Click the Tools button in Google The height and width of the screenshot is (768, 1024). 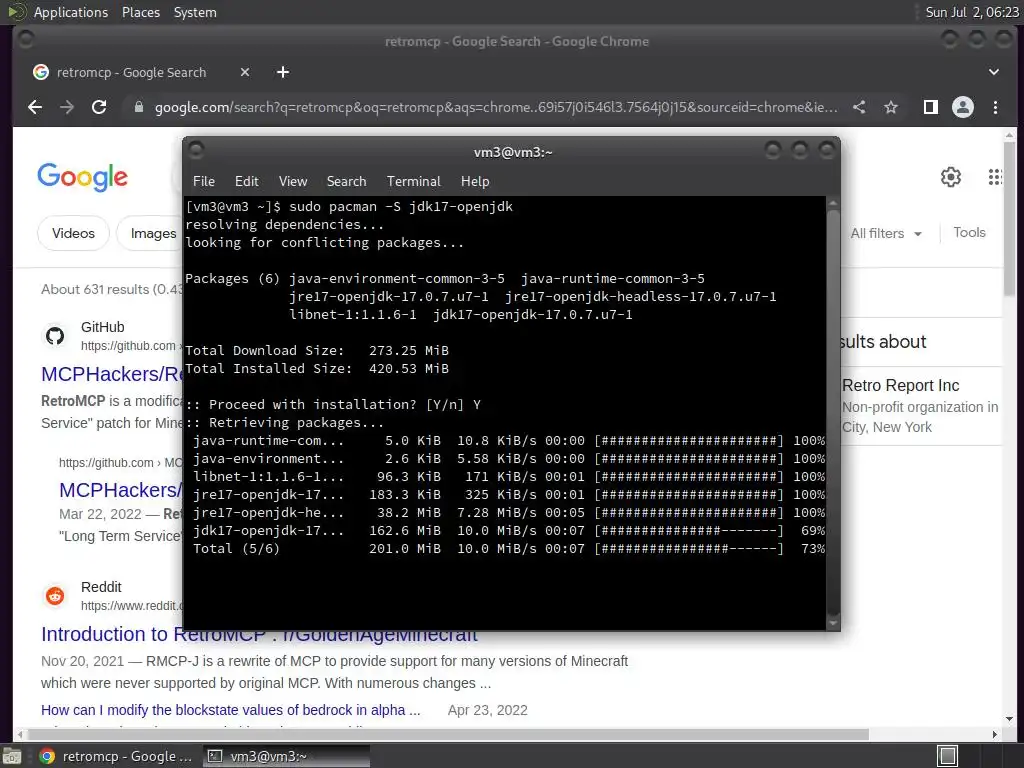point(969,232)
